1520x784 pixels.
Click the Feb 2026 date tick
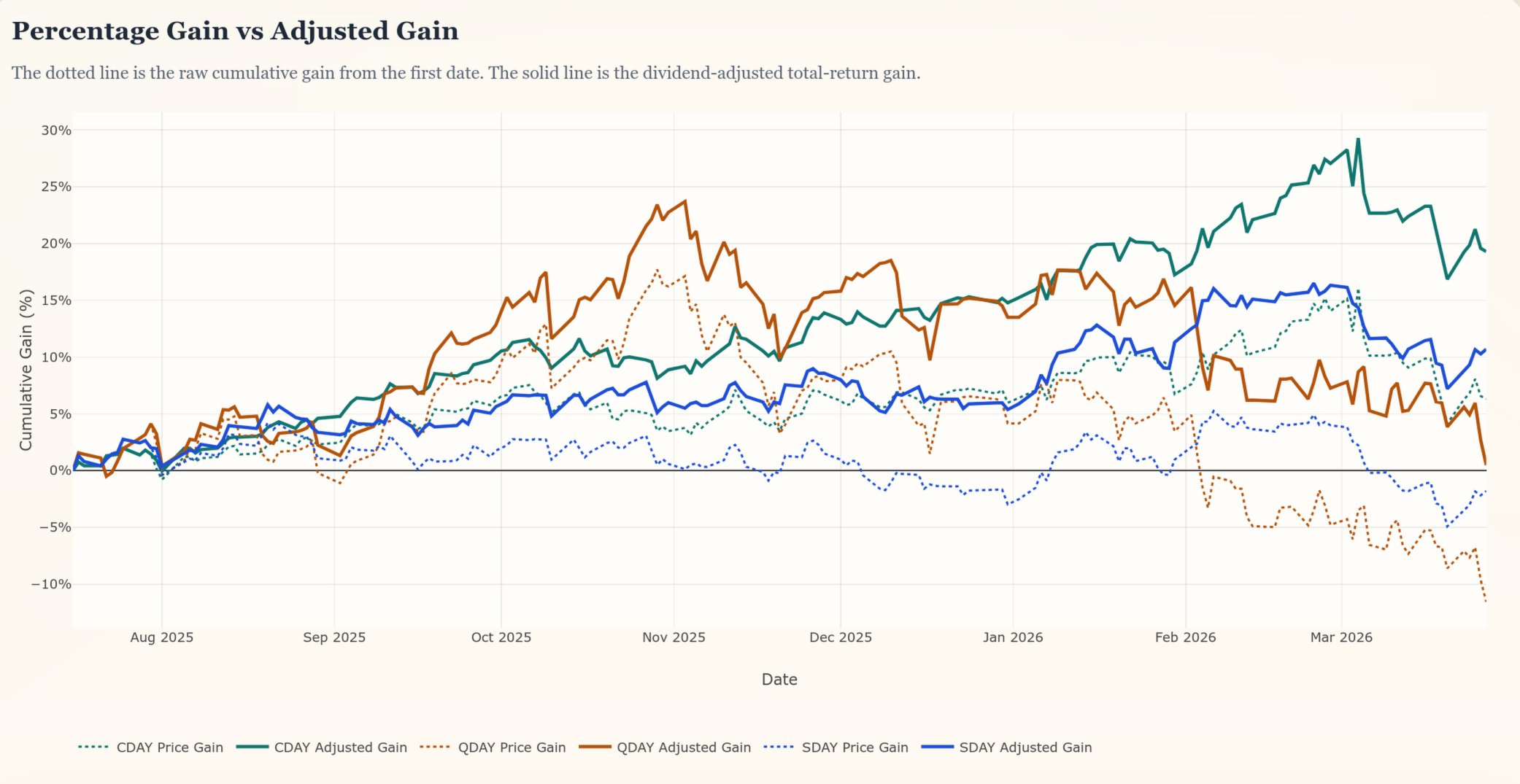point(1185,637)
